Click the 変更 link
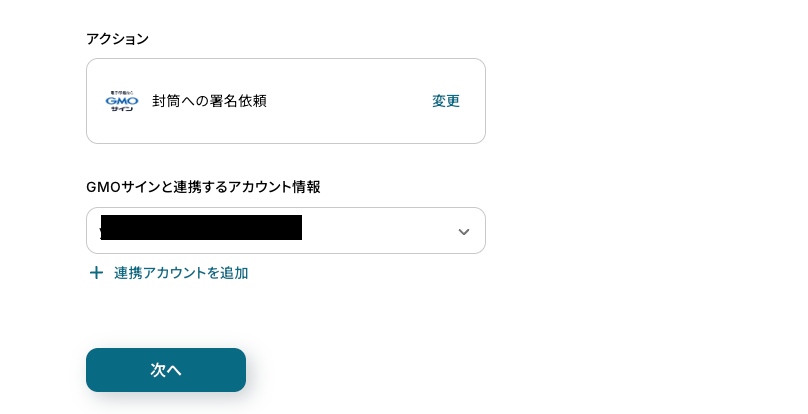The width and height of the screenshot is (808, 414). pos(446,101)
